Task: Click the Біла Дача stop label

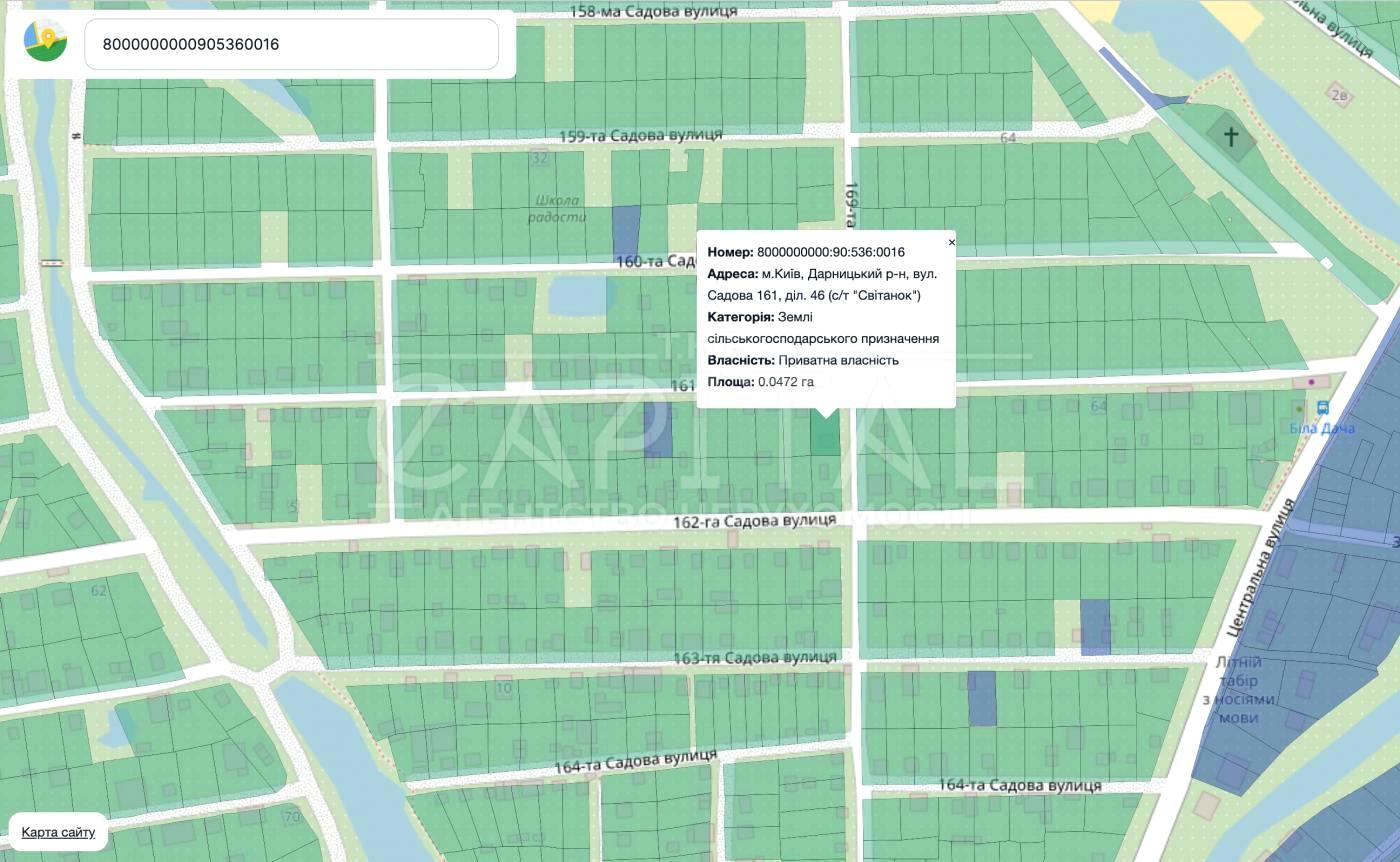Action: click(1321, 428)
